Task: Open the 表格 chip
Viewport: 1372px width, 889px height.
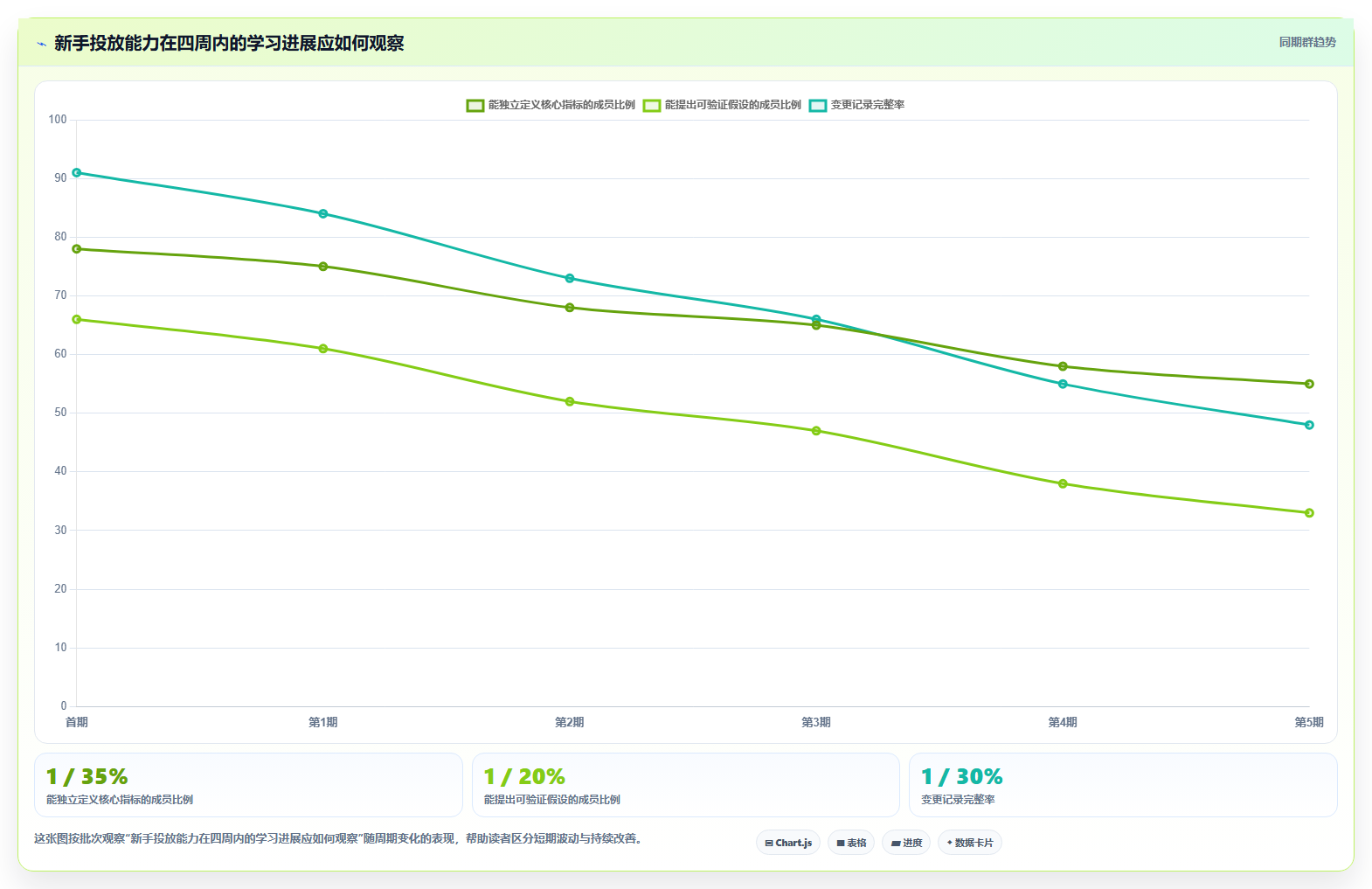Action: coord(851,843)
